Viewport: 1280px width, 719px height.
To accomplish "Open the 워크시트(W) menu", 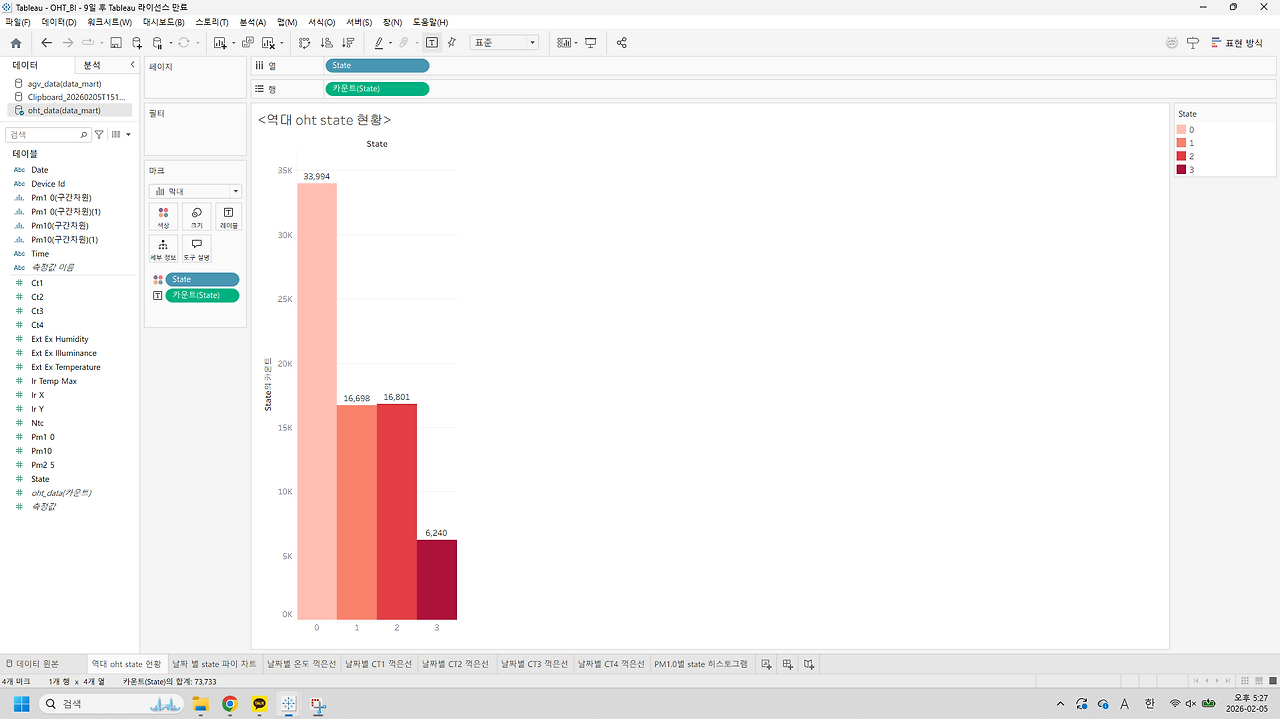I will [x=109, y=22].
